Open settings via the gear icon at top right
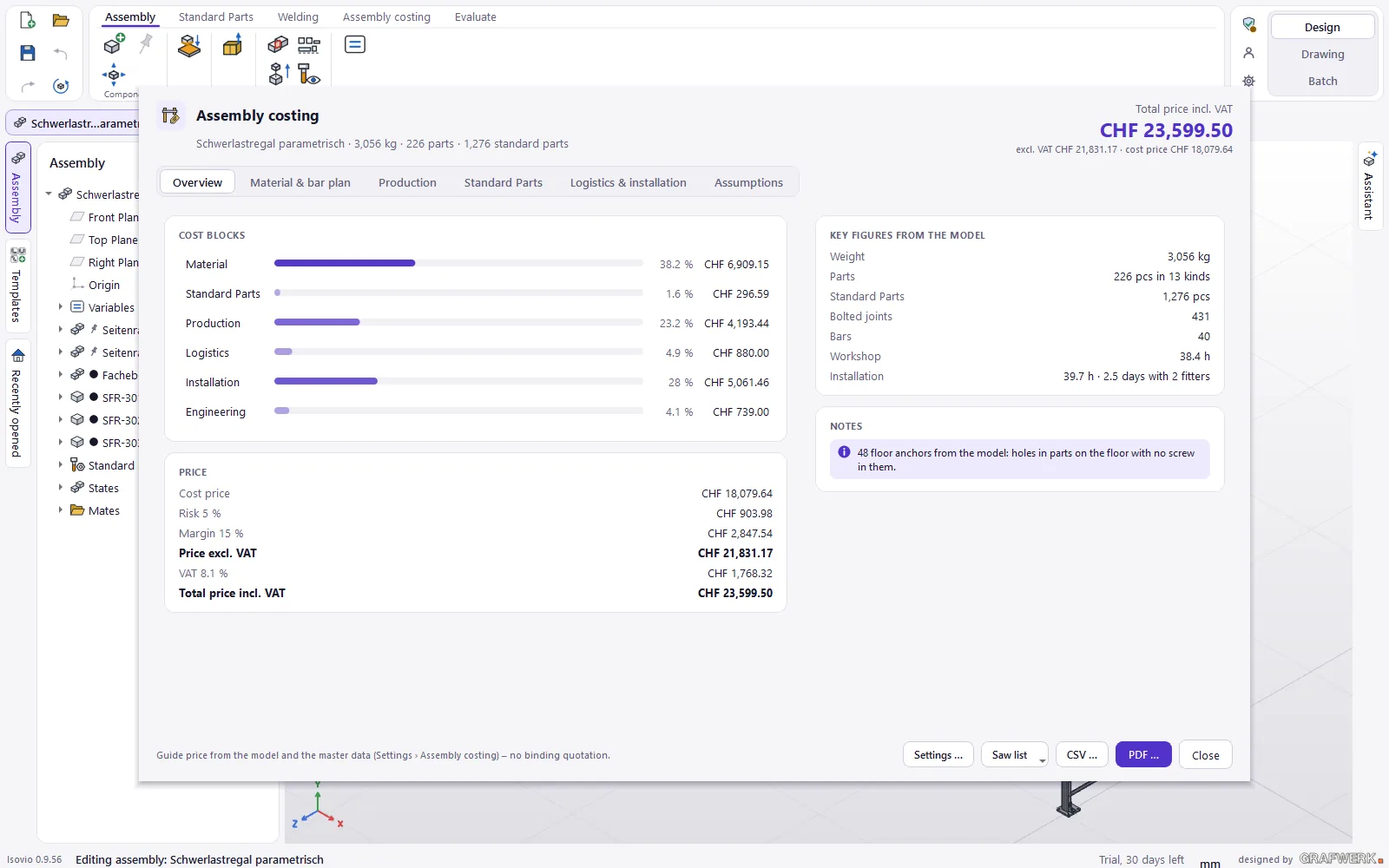 1249,81
